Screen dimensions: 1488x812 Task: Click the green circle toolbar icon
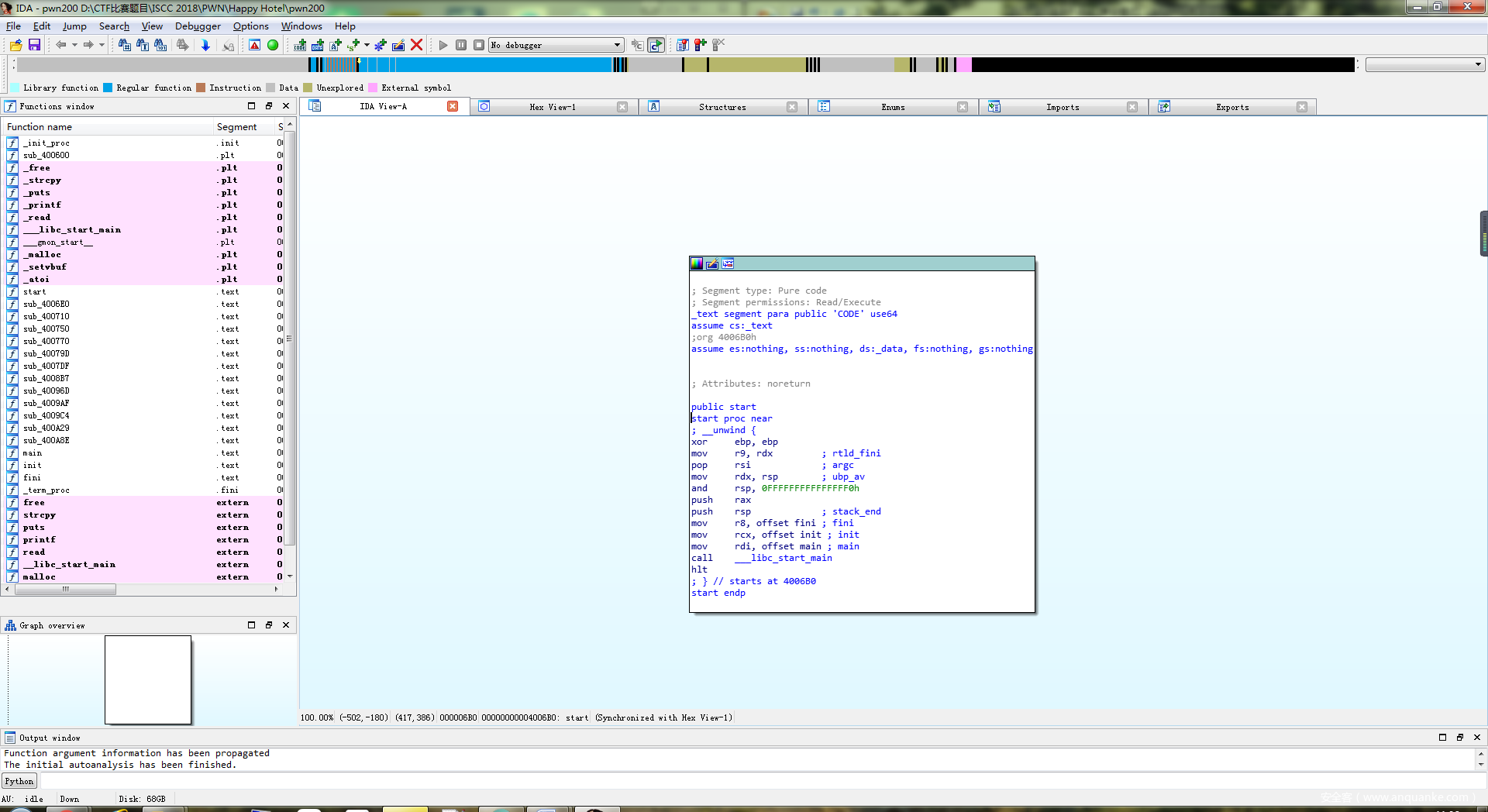pyautogui.click(x=273, y=45)
